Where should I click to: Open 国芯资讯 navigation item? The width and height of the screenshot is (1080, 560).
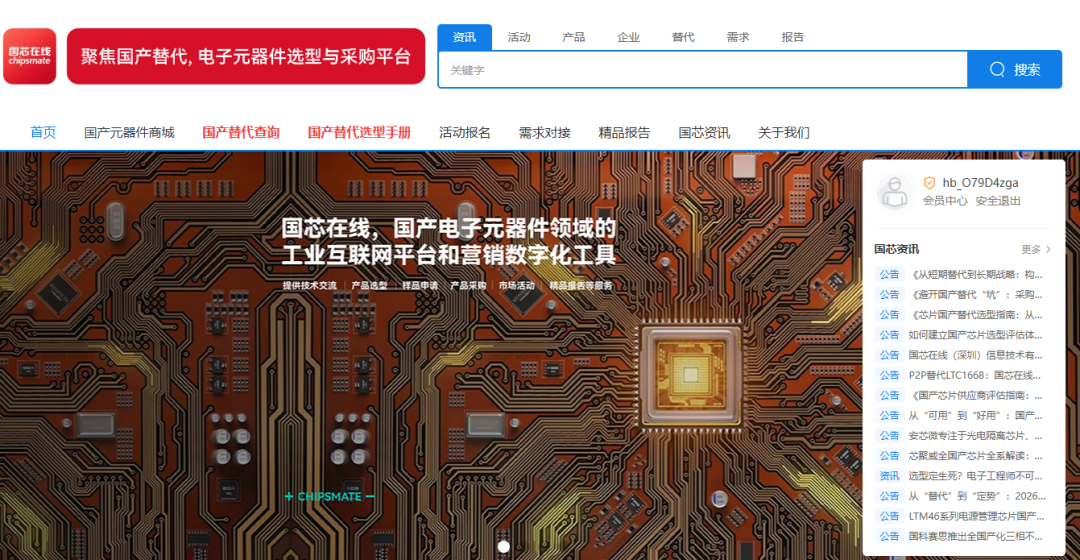tap(704, 132)
